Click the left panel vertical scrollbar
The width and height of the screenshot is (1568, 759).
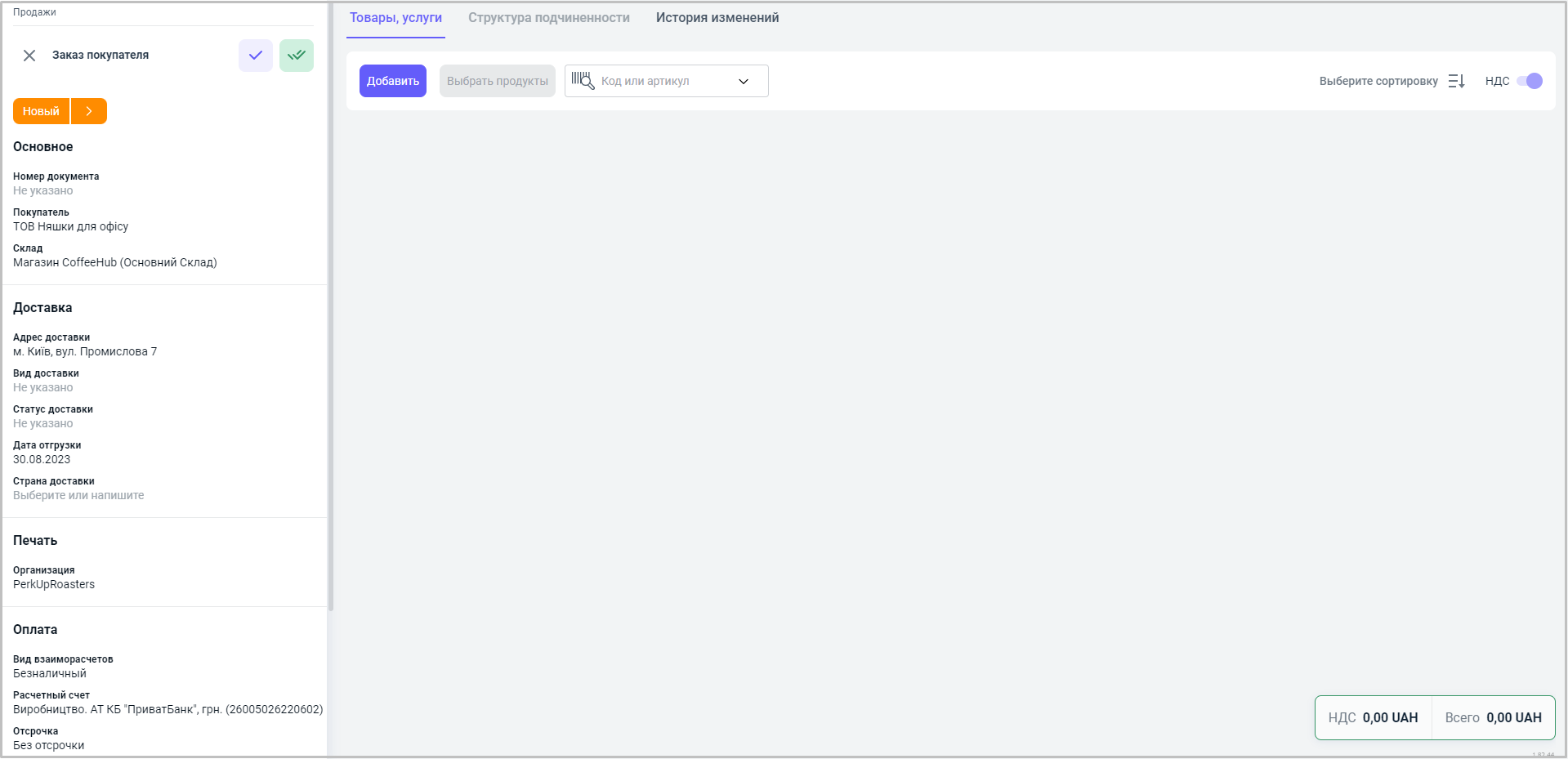[331, 327]
